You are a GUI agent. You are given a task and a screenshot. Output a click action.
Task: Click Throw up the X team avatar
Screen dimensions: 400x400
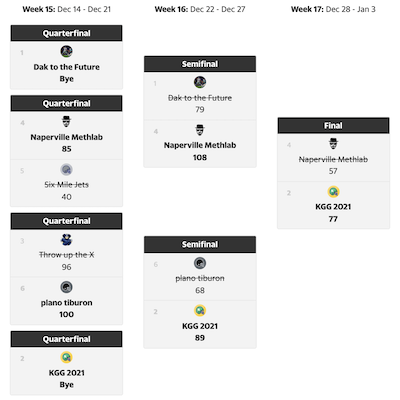click(67, 240)
